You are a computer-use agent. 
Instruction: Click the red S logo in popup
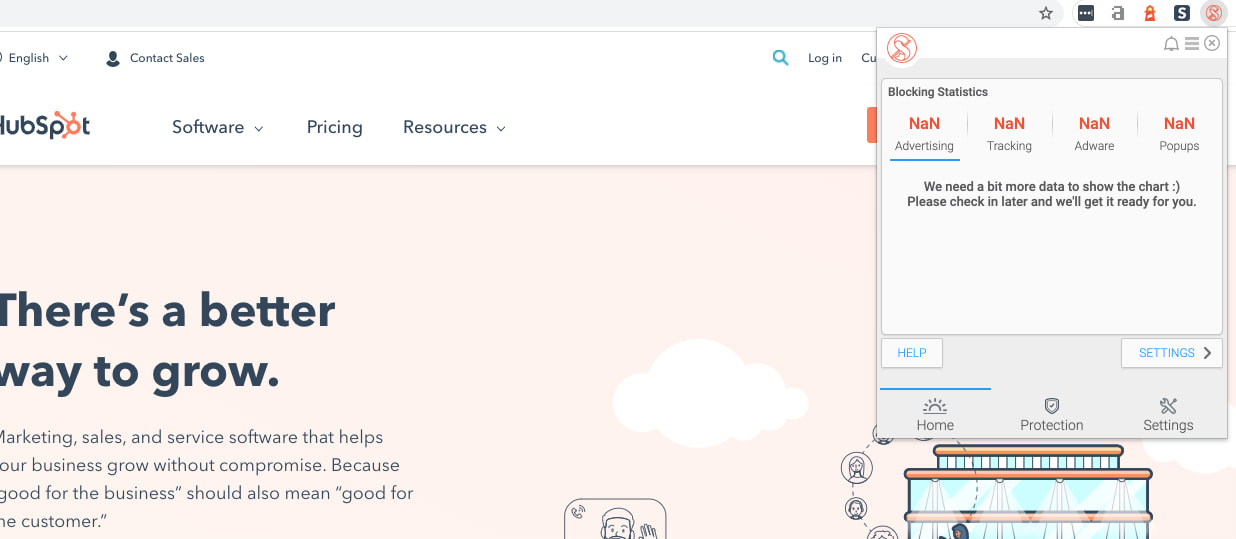pos(902,48)
